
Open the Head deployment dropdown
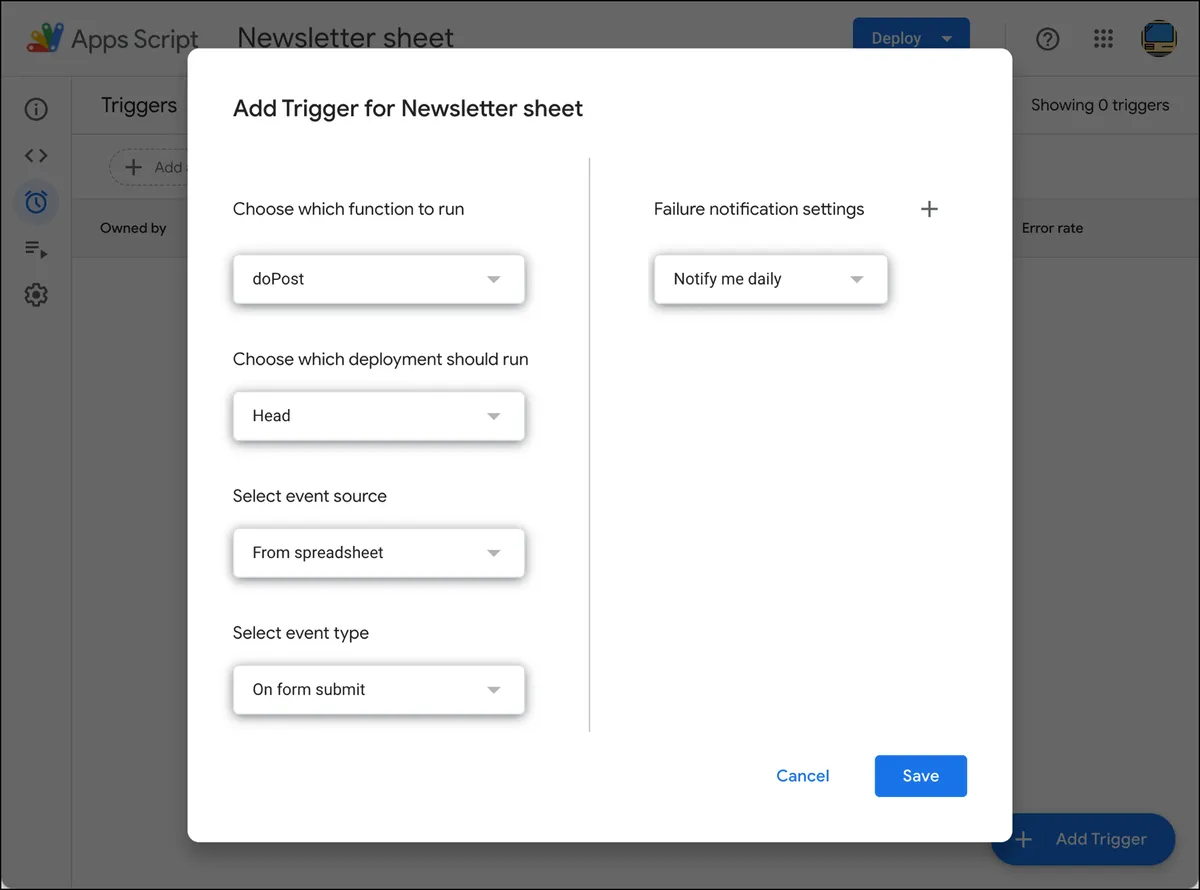click(x=378, y=416)
